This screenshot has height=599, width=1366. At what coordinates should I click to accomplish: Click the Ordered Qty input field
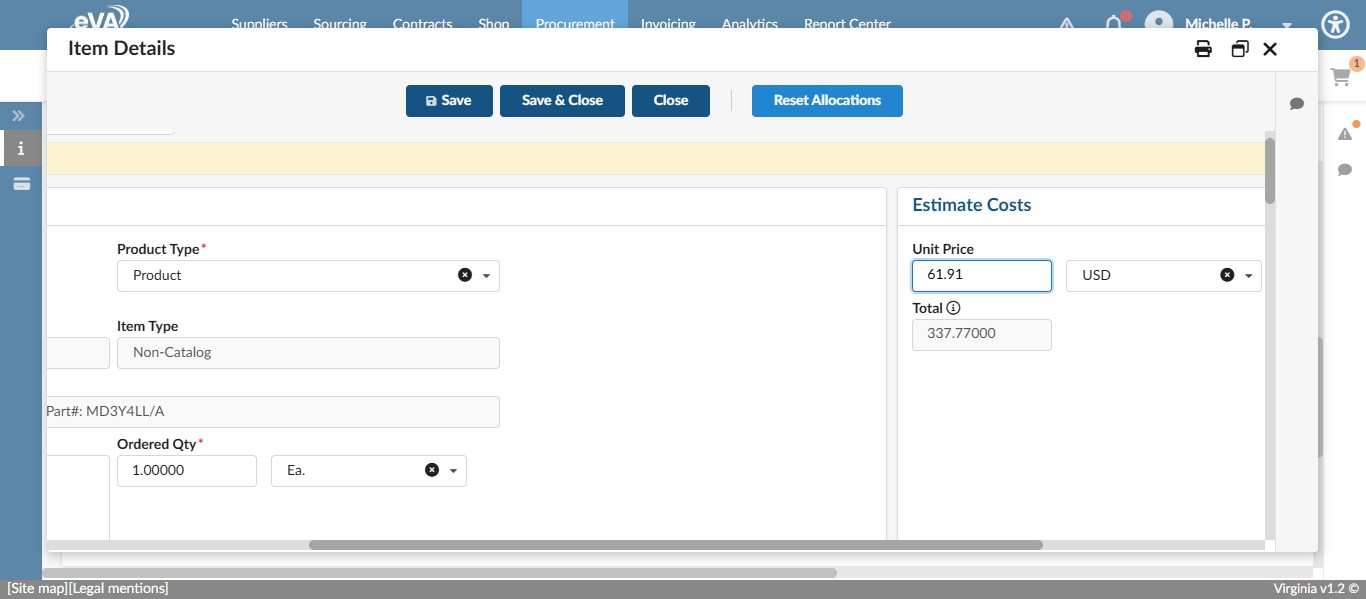187,470
